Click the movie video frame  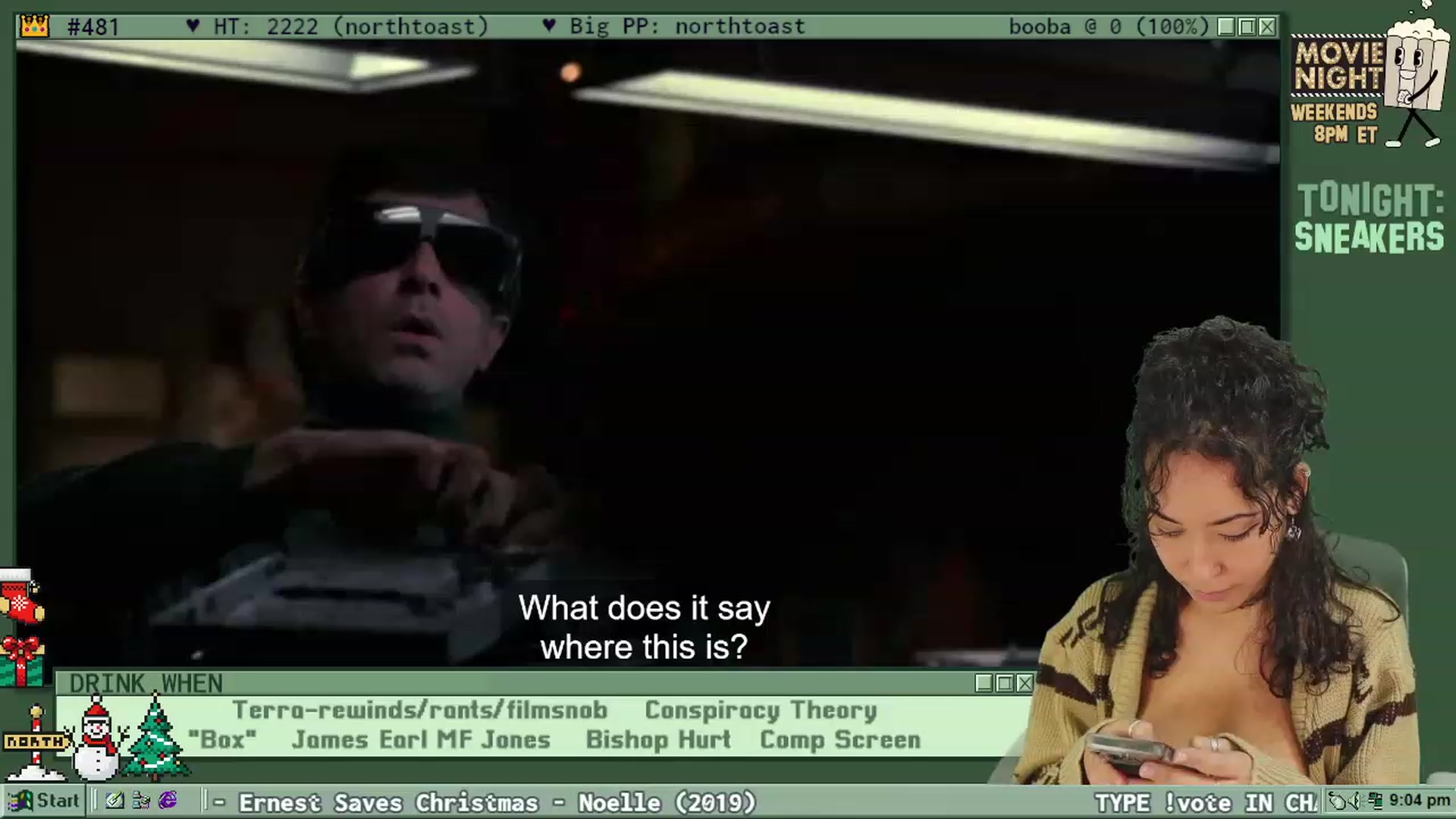pyautogui.click(x=648, y=353)
